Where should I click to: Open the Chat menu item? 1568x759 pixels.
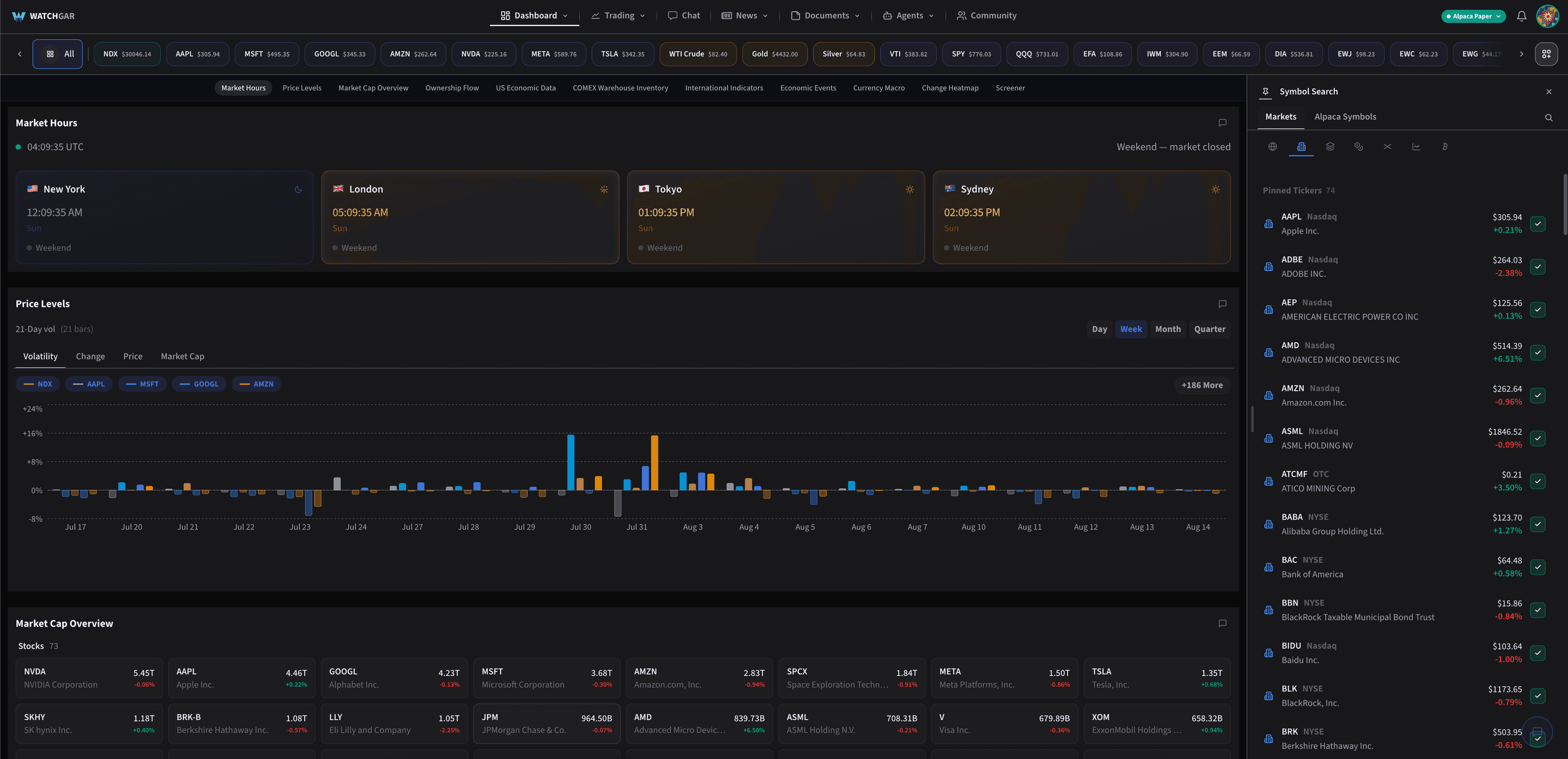(x=684, y=16)
